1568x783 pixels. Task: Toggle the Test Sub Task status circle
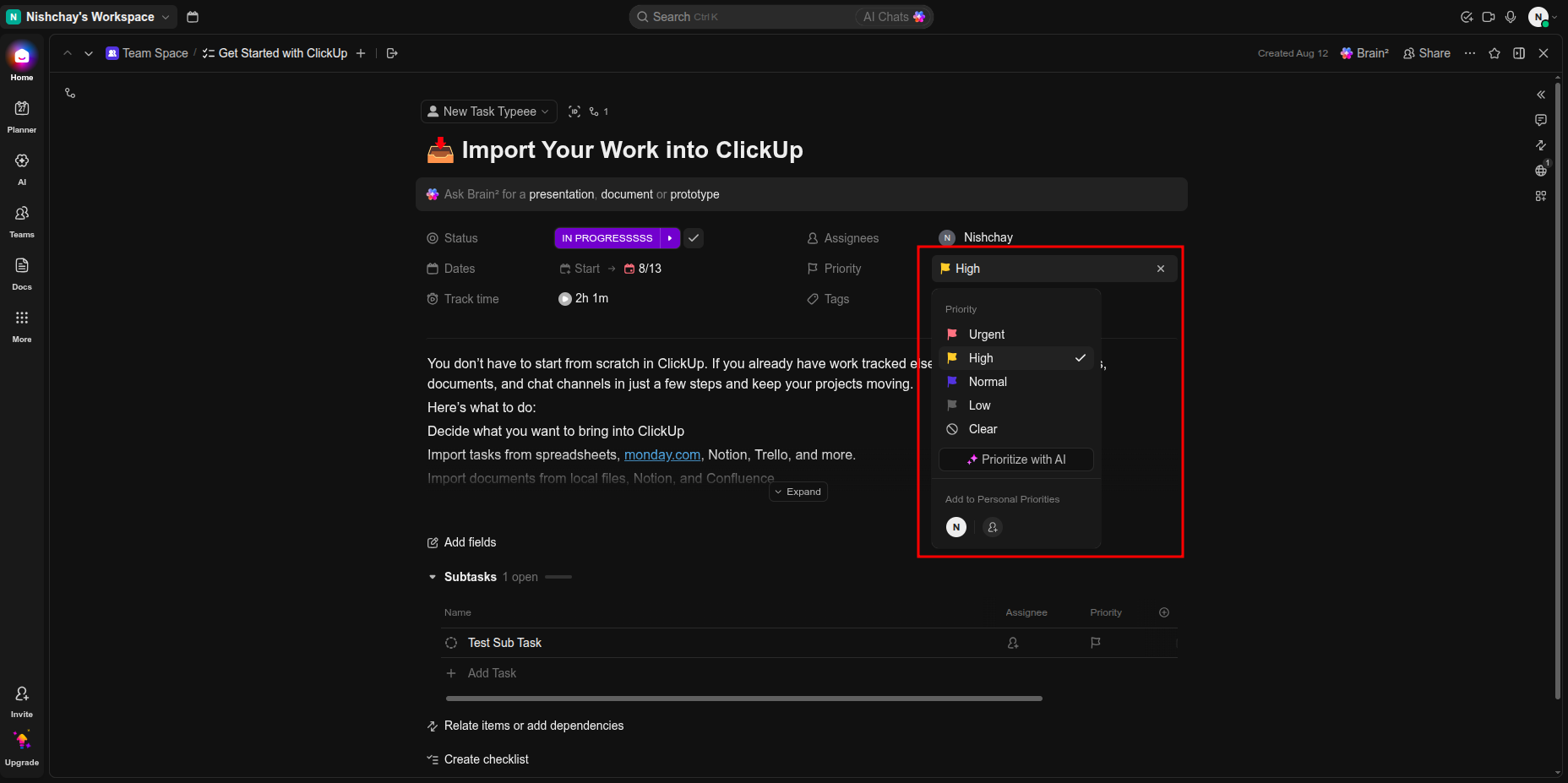pyautogui.click(x=451, y=643)
